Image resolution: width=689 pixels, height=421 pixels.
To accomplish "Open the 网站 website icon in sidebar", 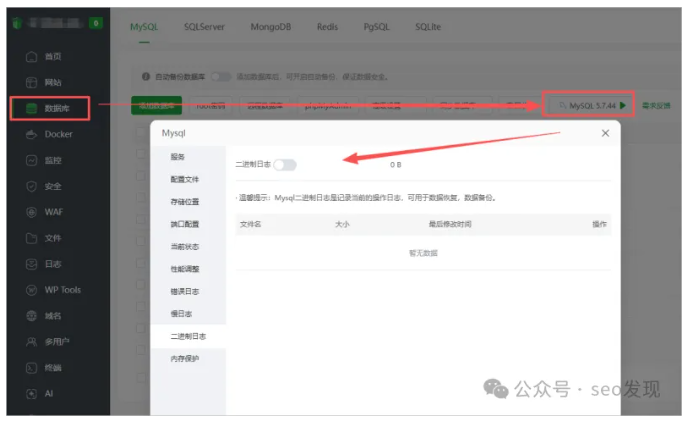I will pyautogui.click(x=32, y=83).
